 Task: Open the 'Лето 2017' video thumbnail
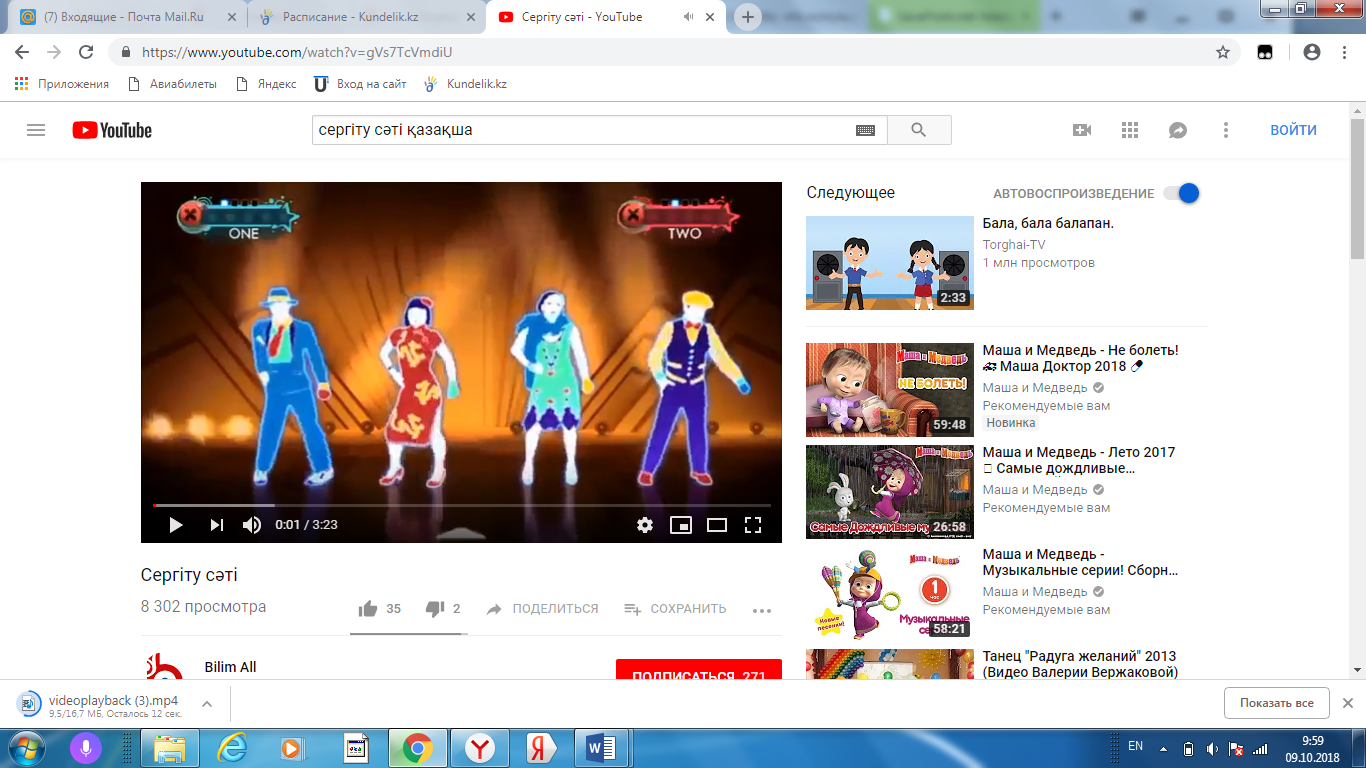click(x=890, y=491)
